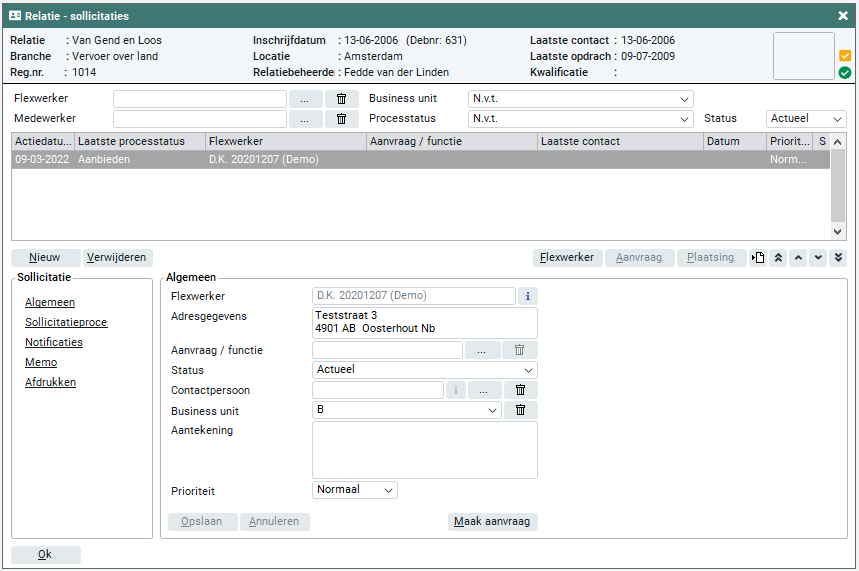Click inside the Aantekening text area

coord(424,450)
